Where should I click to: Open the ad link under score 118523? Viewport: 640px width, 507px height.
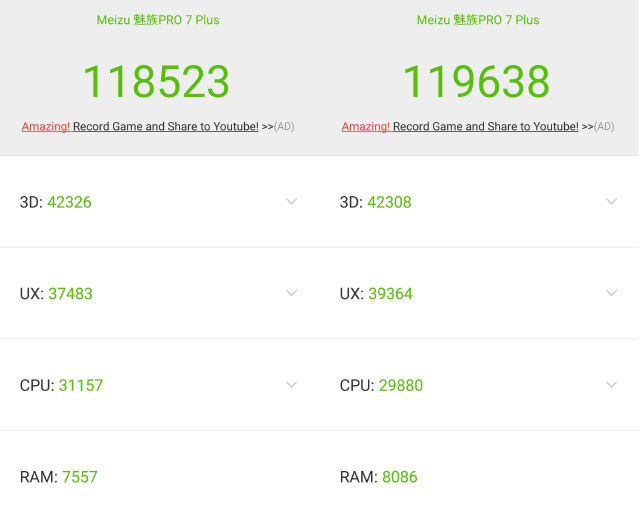[x=158, y=127]
